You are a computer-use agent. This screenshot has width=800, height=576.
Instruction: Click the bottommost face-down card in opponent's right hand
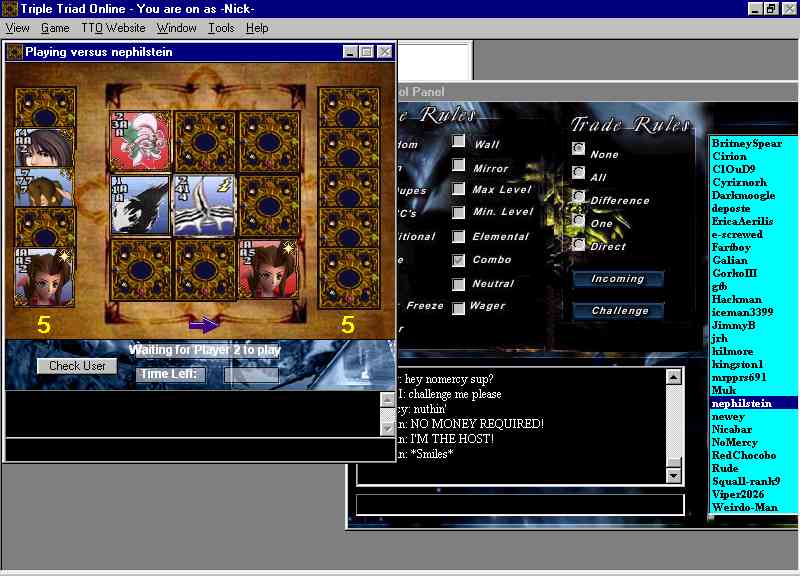[x=349, y=279]
